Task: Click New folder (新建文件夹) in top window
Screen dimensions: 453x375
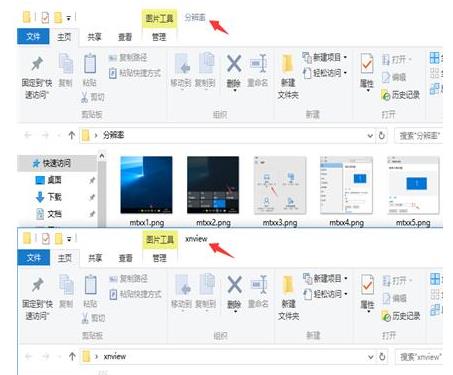Action: tap(288, 77)
